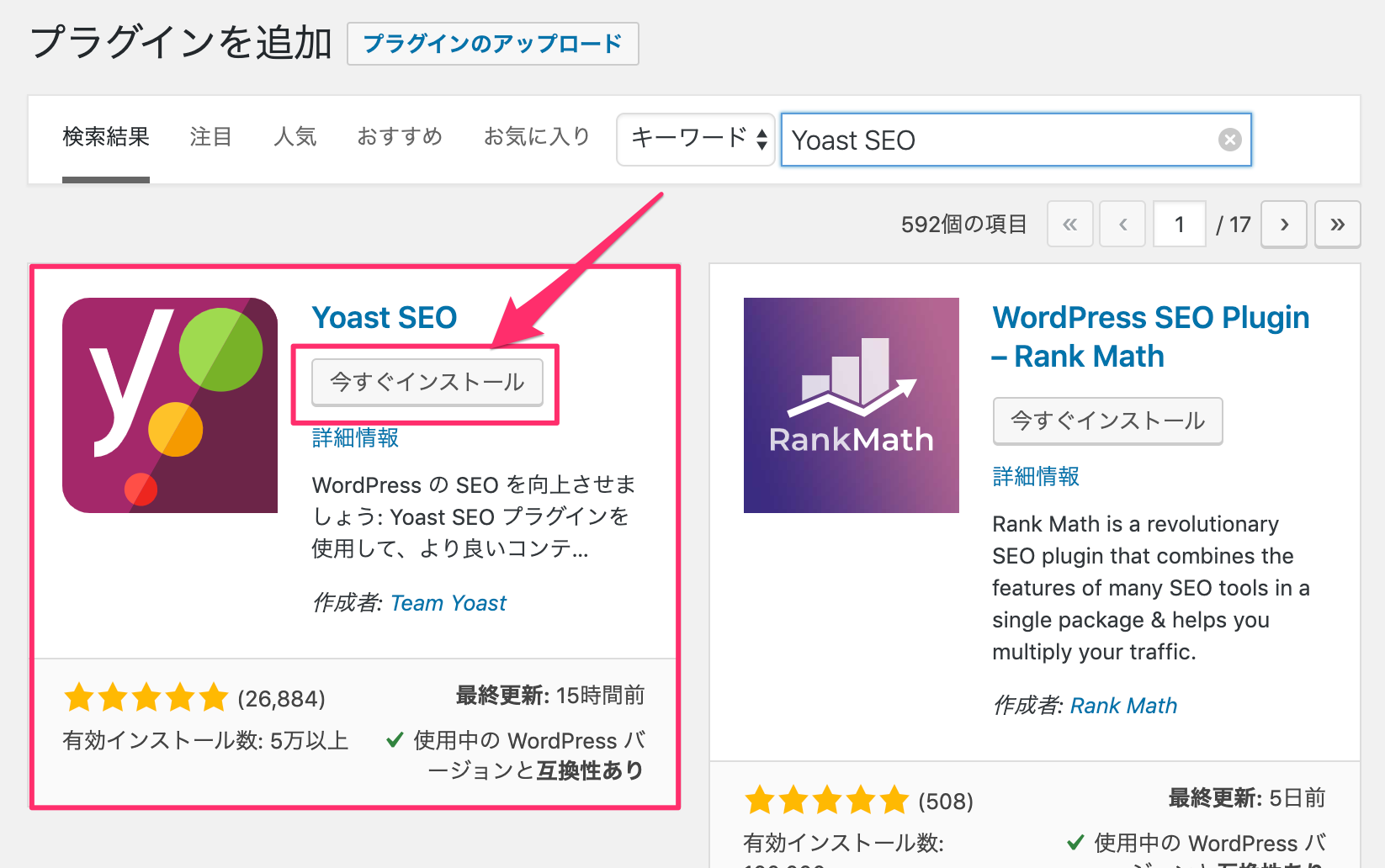This screenshot has height=868, width=1385.
Task: Open 詳細情報 for Yoast SEO
Action: pos(354,438)
